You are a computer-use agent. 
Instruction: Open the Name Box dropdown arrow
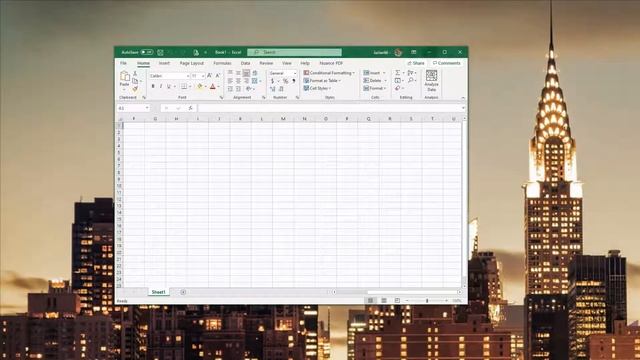[x=147, y=108]
